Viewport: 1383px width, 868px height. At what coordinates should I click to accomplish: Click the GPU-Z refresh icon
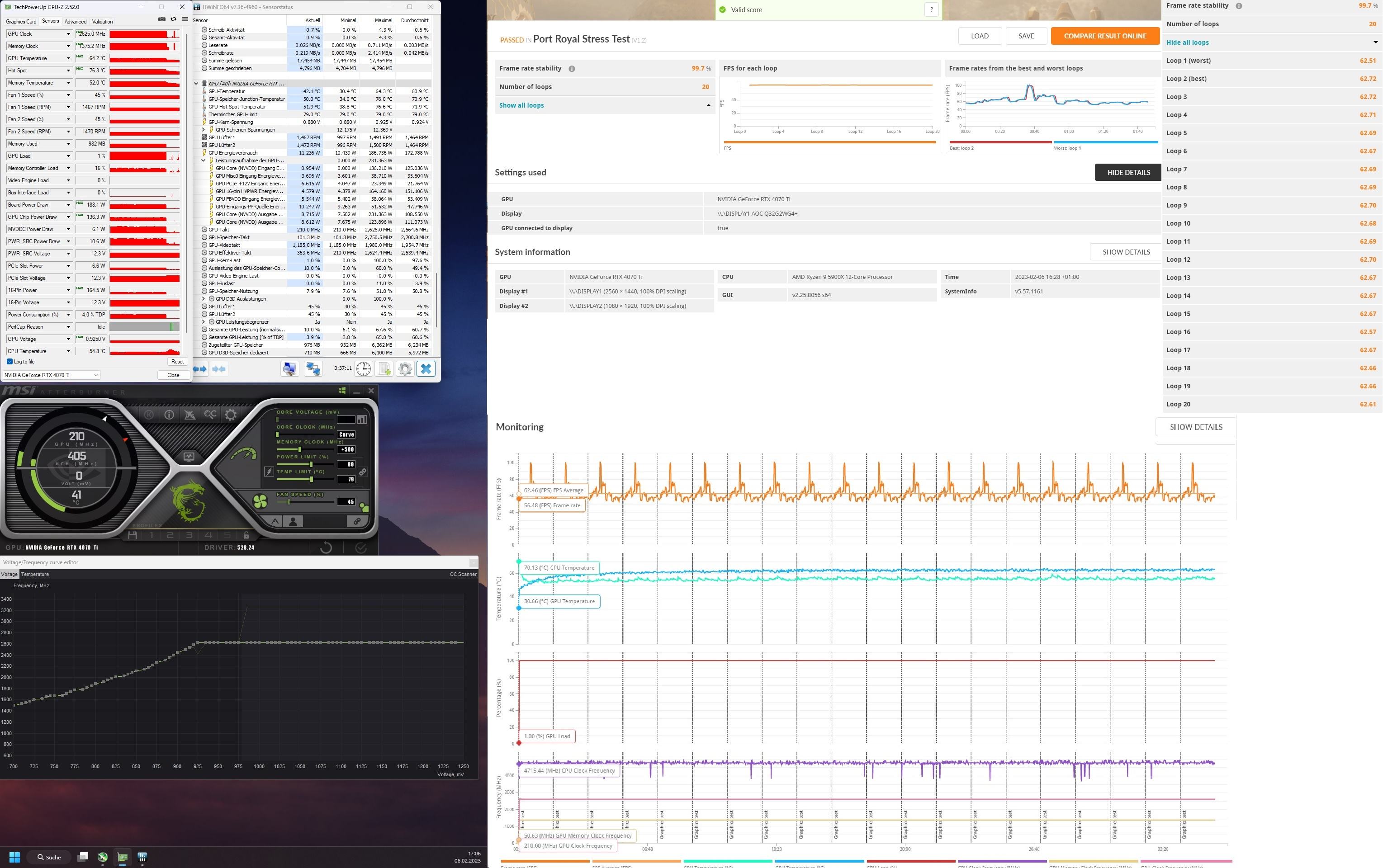tap(173, 19)
